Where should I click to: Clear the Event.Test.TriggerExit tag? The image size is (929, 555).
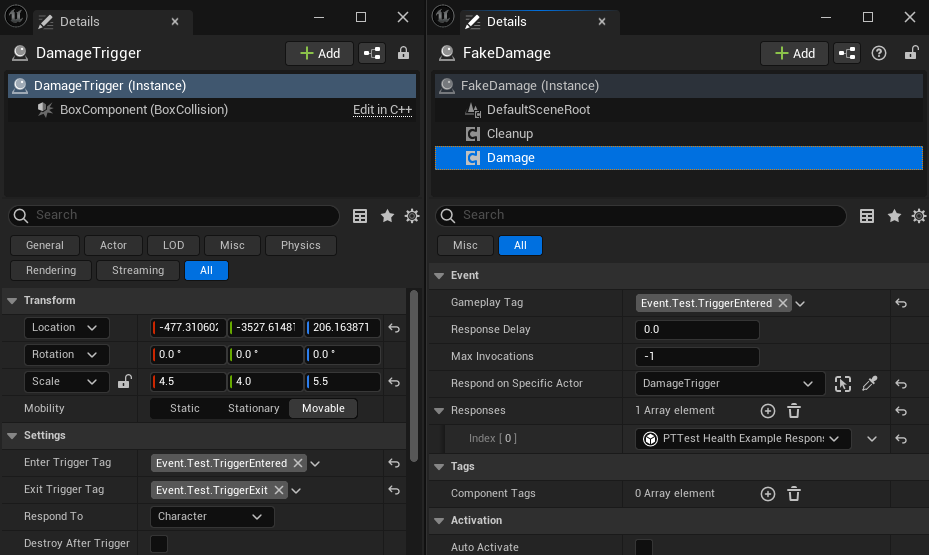278,490
